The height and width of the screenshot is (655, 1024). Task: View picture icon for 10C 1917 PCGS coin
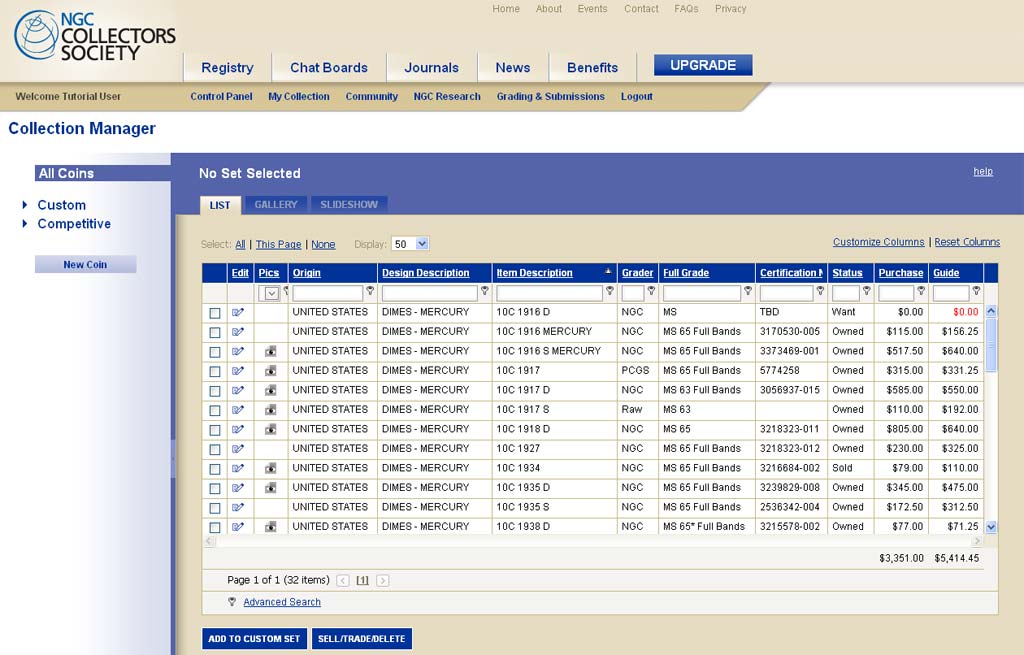270,371
